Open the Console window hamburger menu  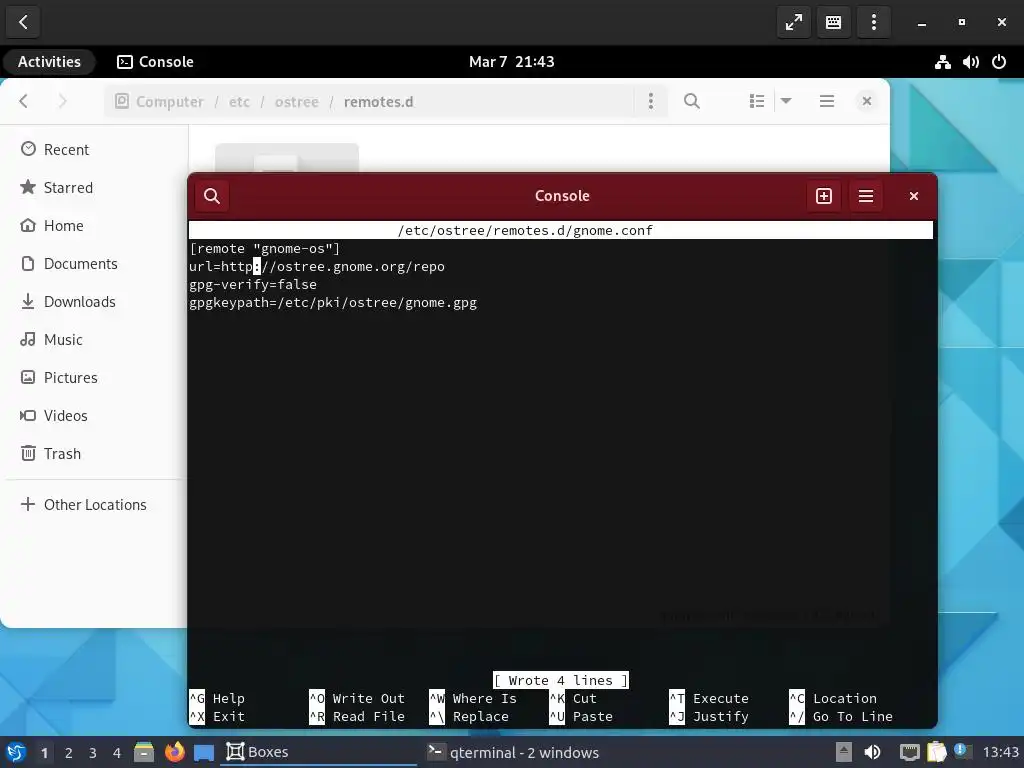click(865, 196)
